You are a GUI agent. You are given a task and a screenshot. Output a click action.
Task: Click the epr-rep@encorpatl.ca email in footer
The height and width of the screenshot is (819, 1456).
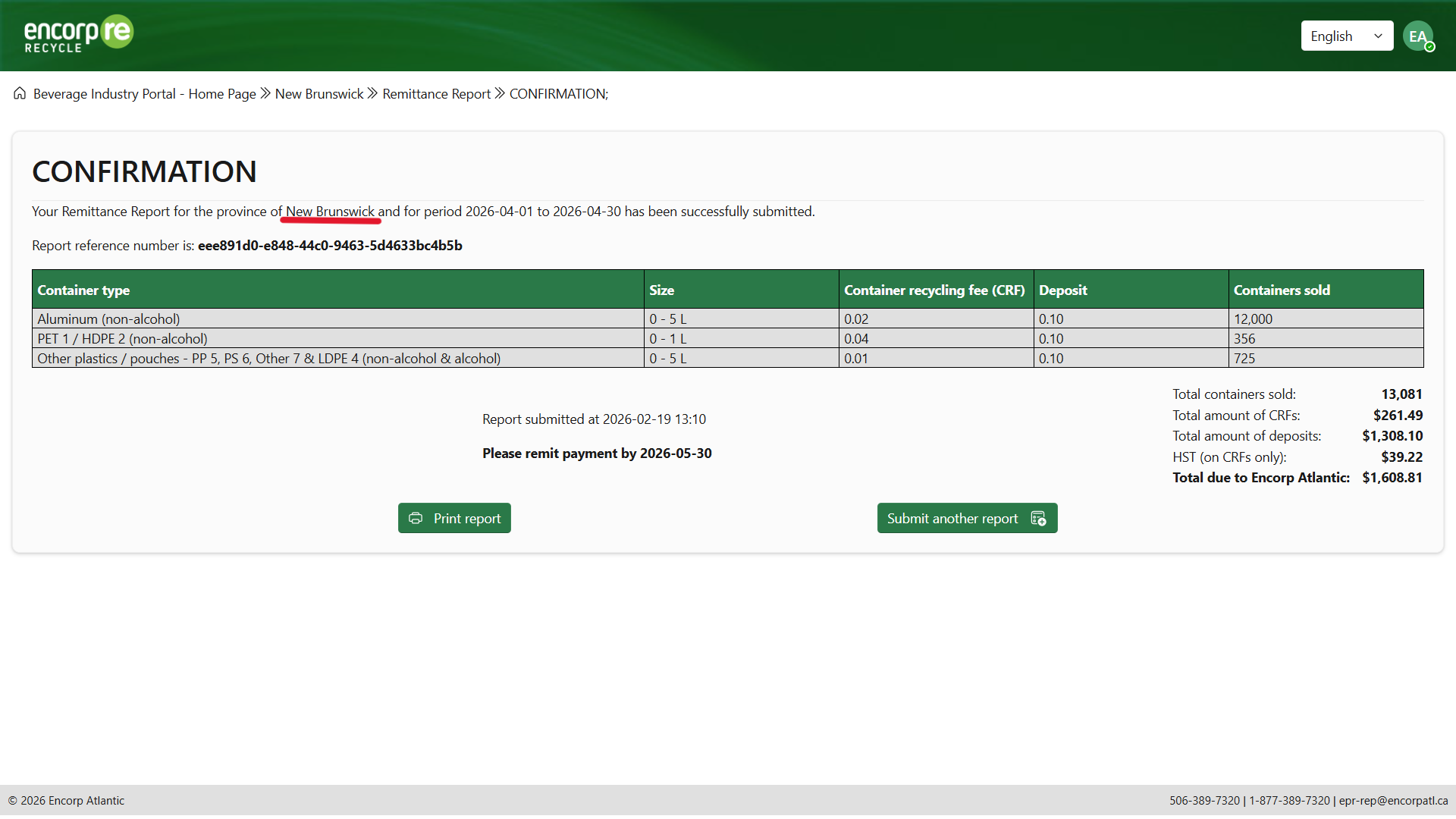(1393, 800)
